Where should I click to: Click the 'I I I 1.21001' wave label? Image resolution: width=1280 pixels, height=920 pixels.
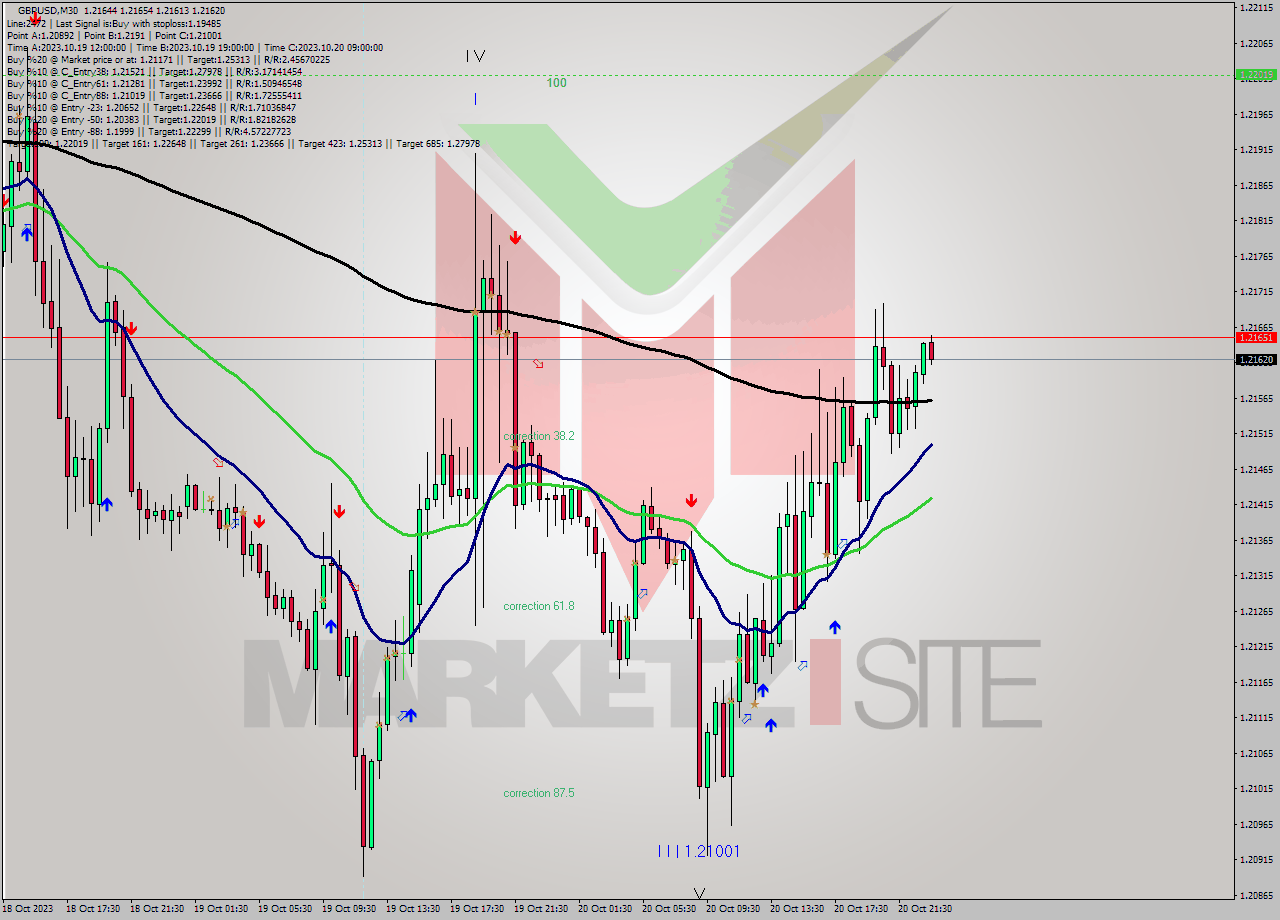699,851
